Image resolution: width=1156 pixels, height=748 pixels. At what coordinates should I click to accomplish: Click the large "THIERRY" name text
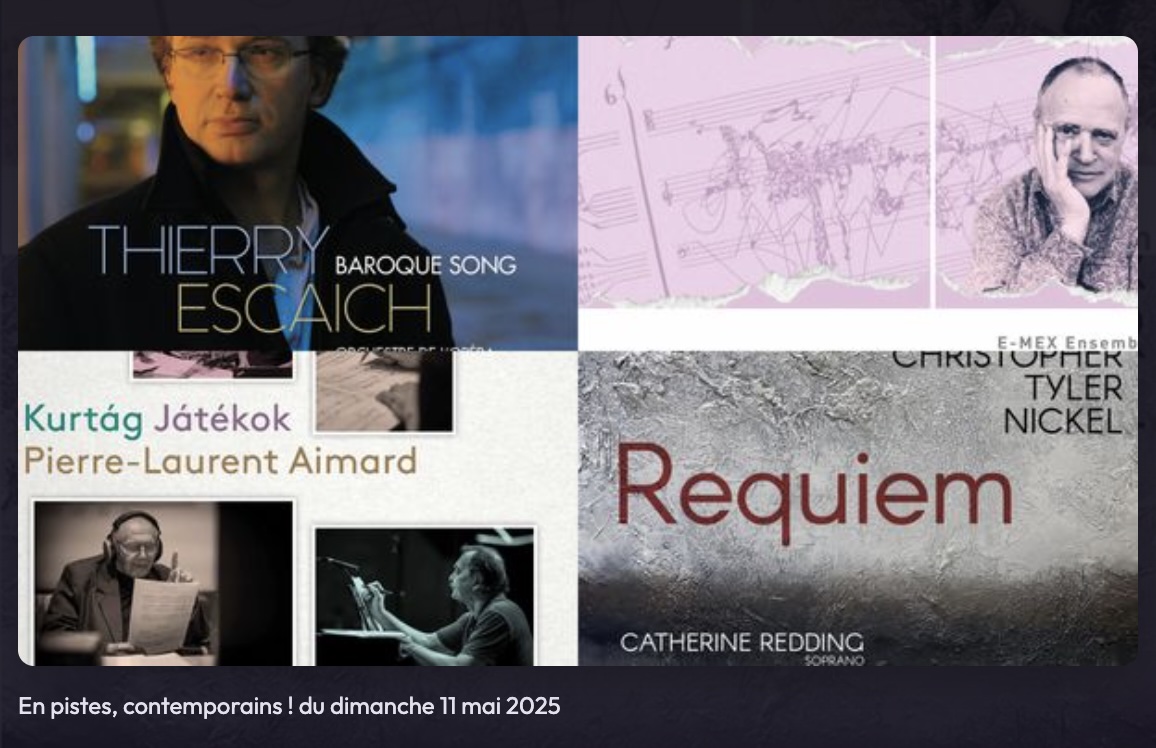(208, 251)
